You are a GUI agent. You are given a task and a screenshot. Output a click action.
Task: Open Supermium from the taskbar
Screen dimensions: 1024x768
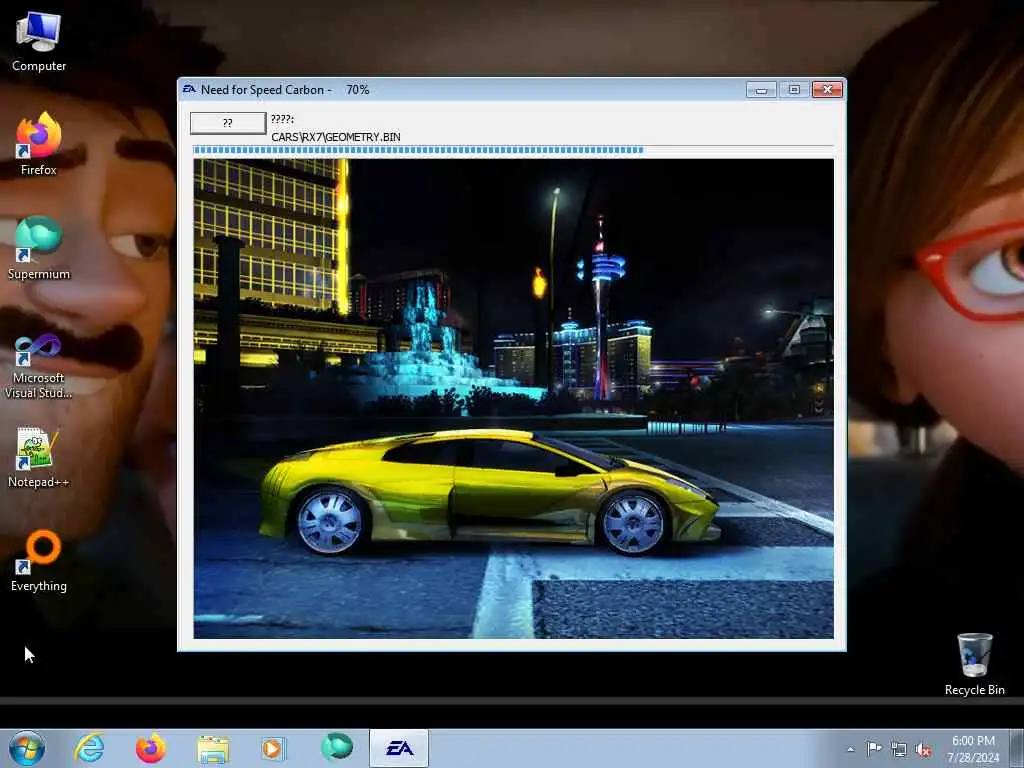click(x=336, y=747)
